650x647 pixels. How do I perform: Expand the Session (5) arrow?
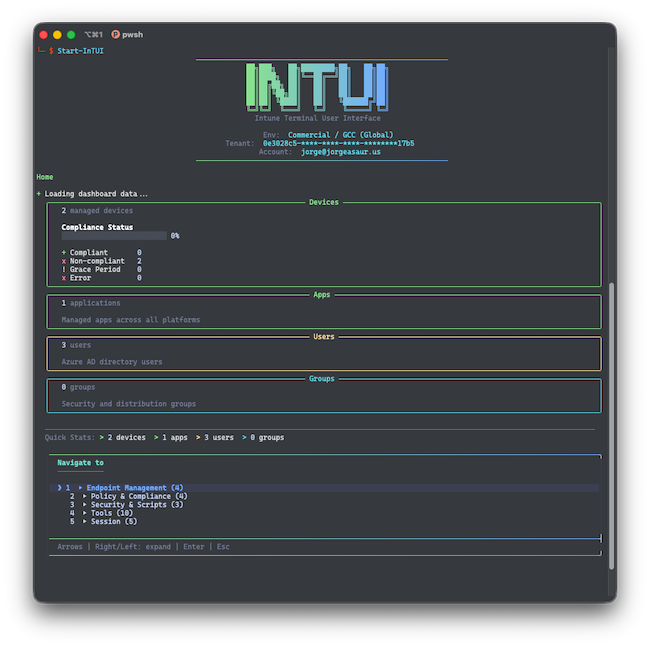point(85,521)
